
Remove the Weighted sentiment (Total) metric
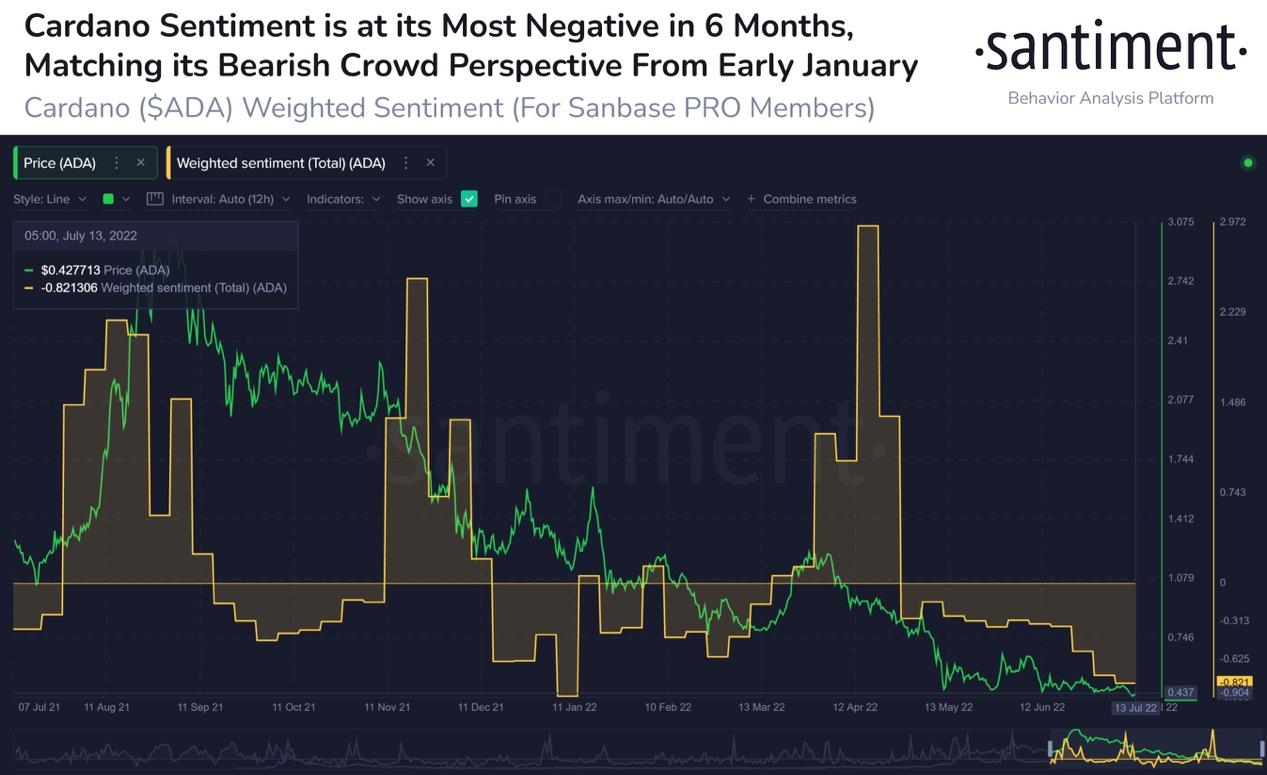430,163
